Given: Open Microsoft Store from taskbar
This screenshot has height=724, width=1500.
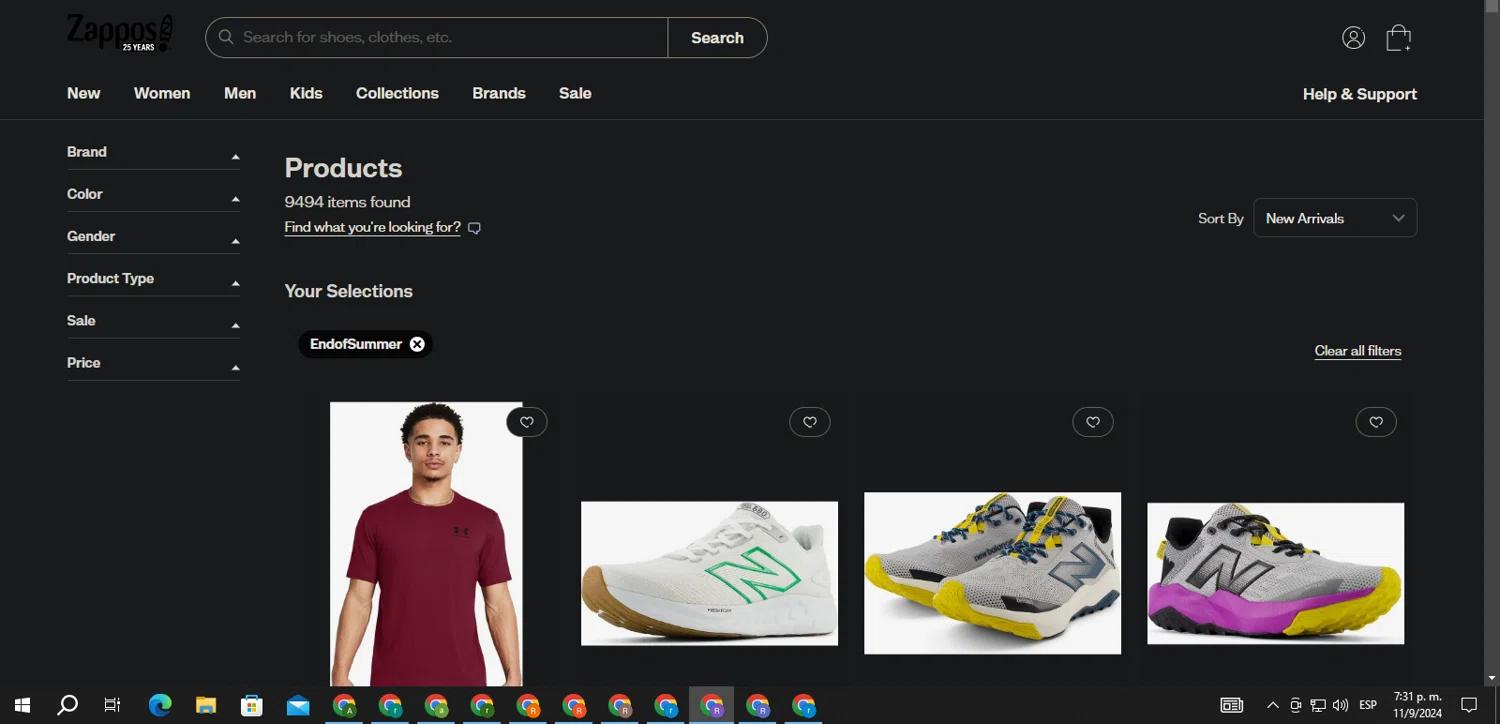Looking at the screenshot, I should pos(252,705).
